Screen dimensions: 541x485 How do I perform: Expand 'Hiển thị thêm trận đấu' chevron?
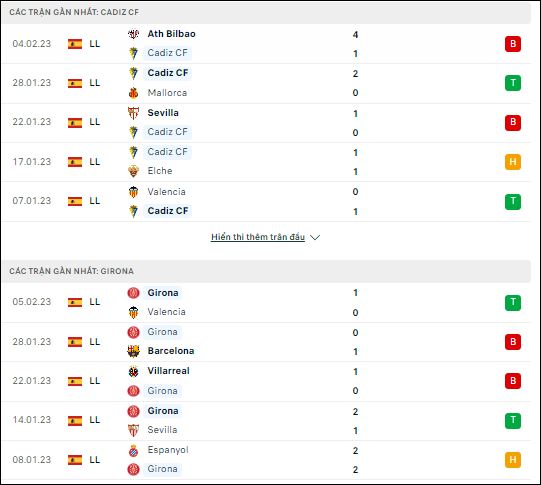tap(315, 237)
